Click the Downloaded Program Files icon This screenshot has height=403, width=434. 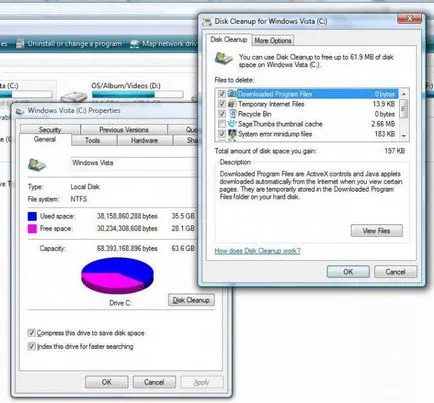click(x=232, y=94)
